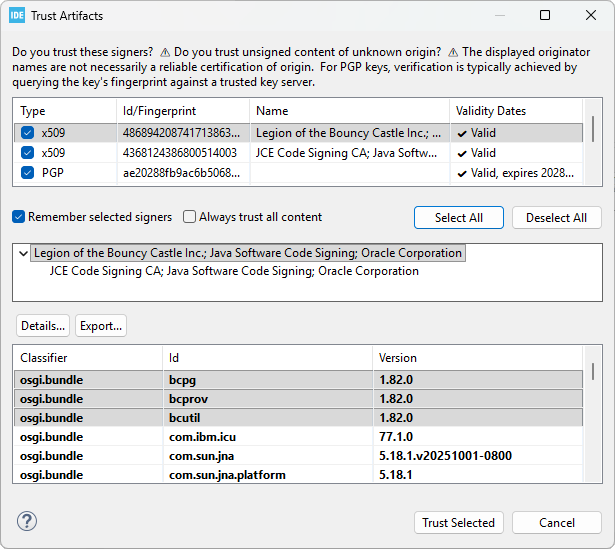Click the help question mark icon

(27, 522)
